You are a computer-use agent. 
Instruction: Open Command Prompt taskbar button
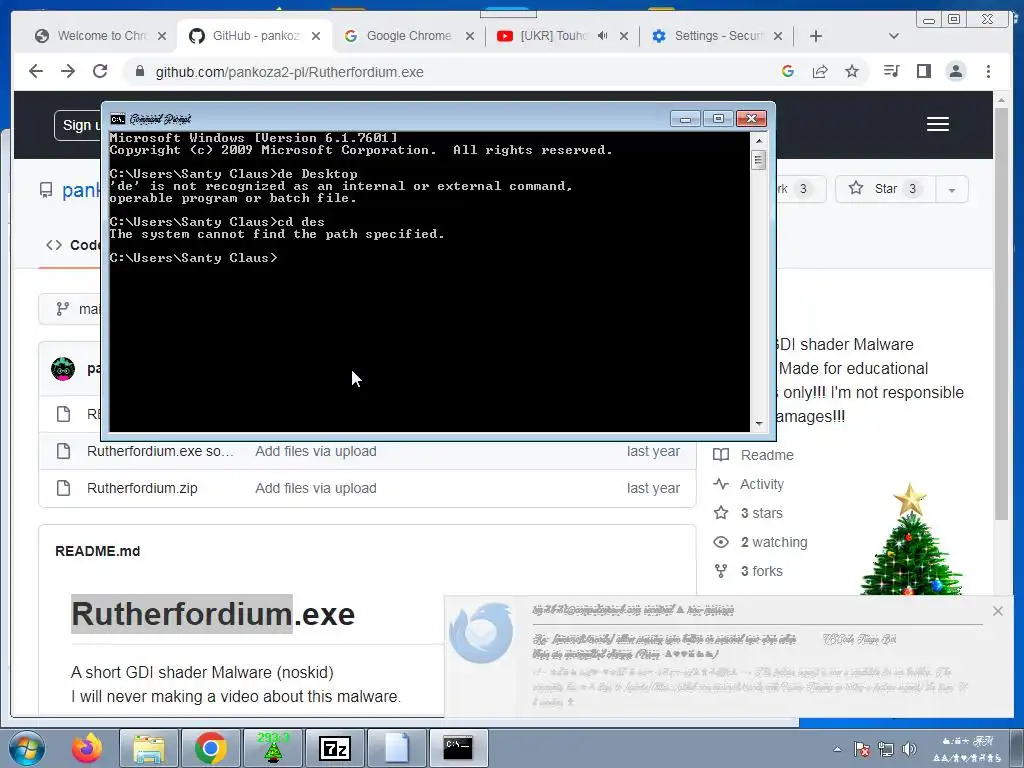(458, 748)
